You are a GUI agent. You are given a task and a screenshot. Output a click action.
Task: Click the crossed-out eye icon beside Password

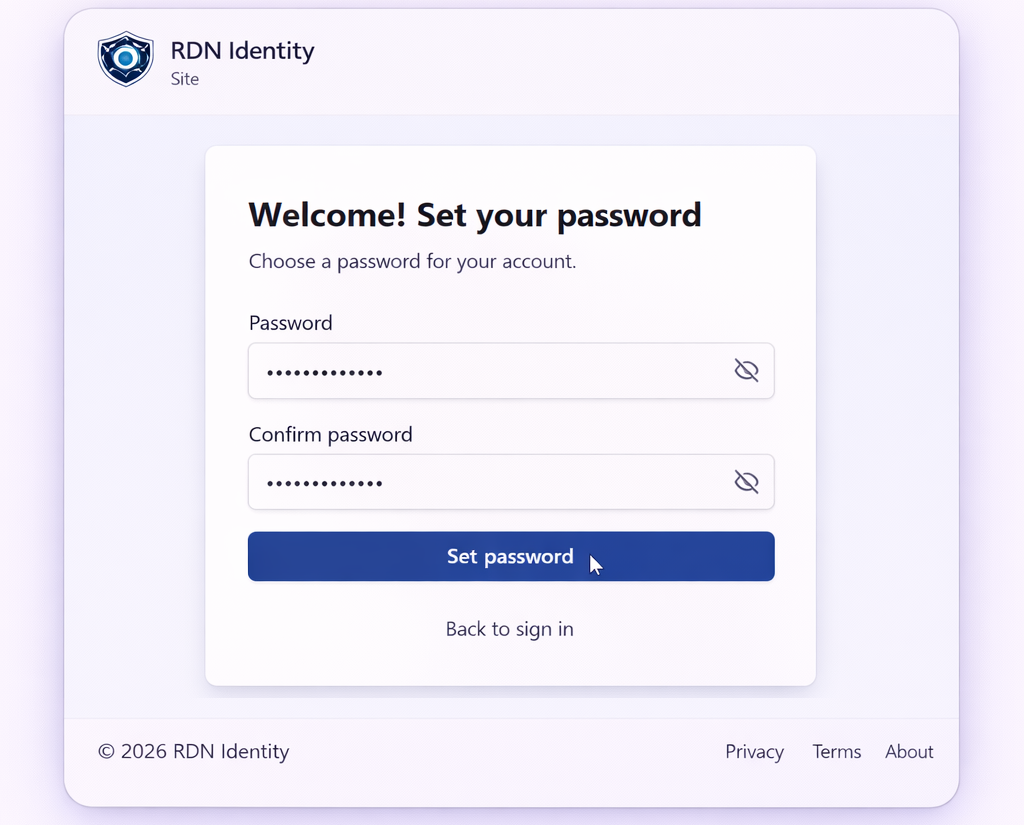[x=746, y=370]
